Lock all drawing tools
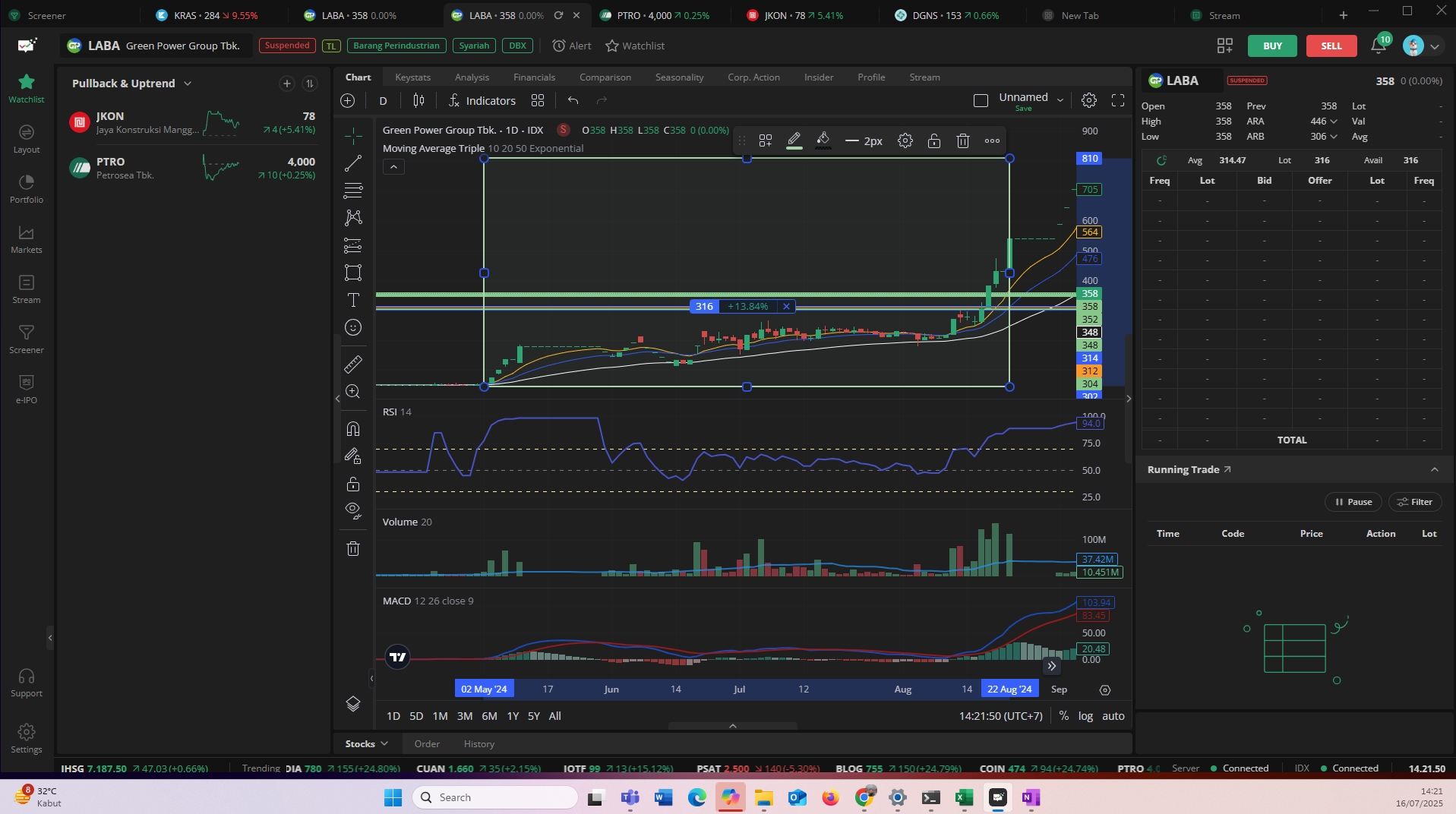The image size is (1456, 814). tap(353, 484)
